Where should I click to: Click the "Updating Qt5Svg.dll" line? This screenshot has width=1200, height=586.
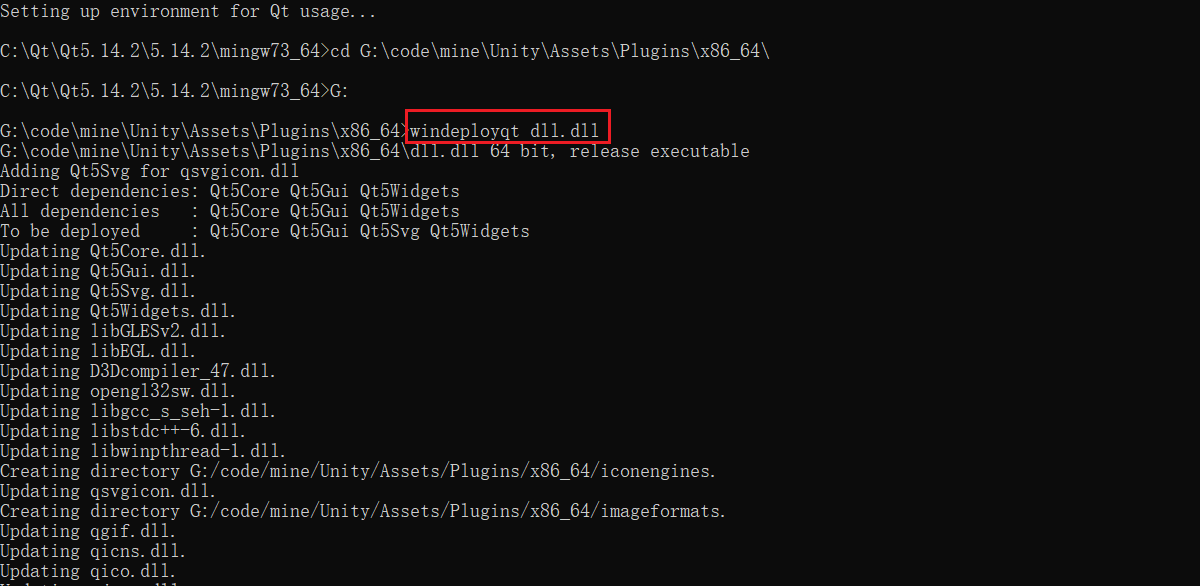click(98, 291)
